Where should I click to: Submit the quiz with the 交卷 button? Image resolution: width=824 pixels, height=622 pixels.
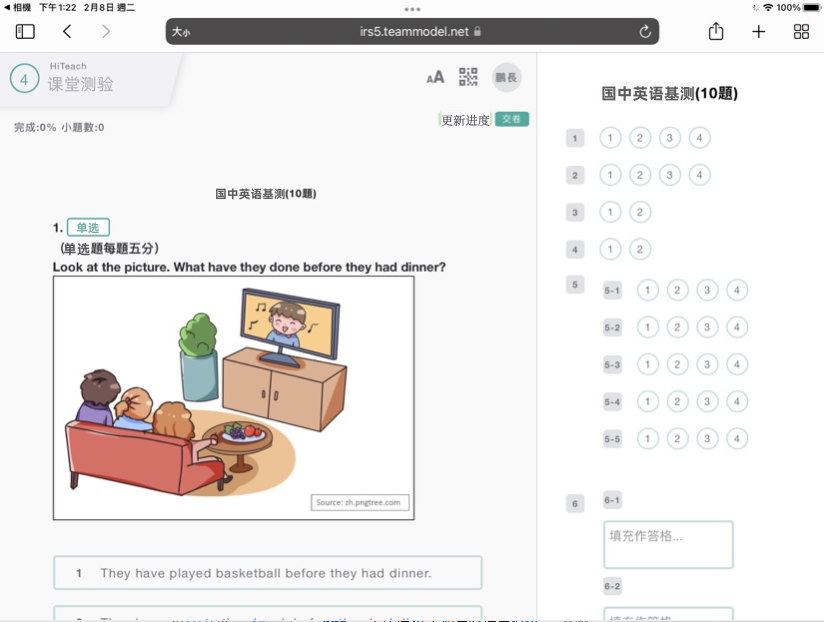point(511,119)
